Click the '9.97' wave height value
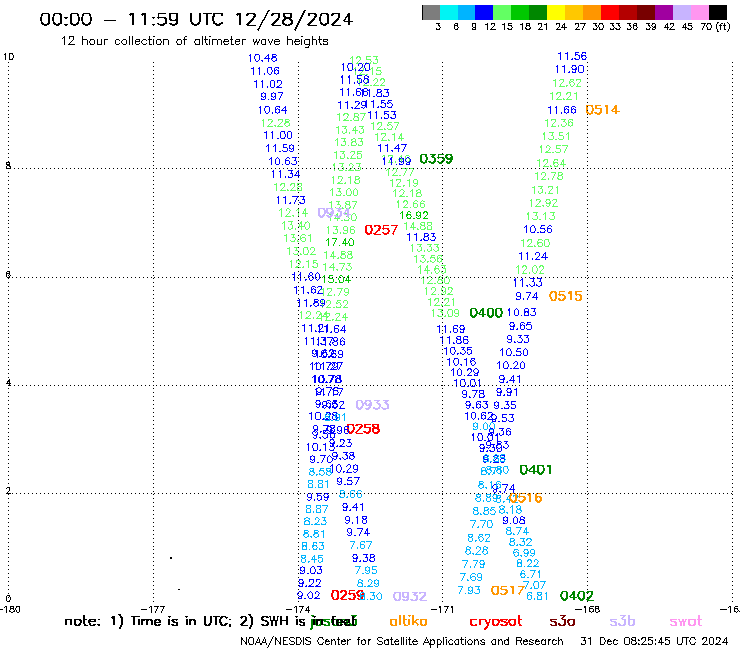This screenshot has width=740, height=650. pyautogui.click(x=272, y=96)
